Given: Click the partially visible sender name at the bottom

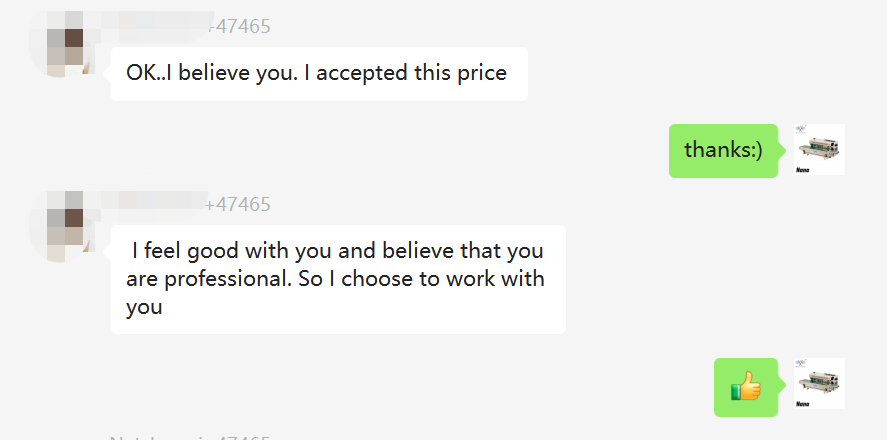Looking at the screenshot, I should coord(190,437).
